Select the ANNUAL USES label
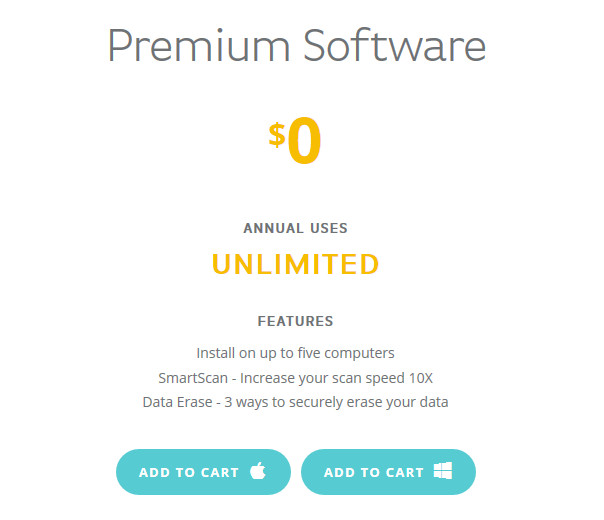Image resolution: width=604 pixels, height=520 pixels. (295, 228)
